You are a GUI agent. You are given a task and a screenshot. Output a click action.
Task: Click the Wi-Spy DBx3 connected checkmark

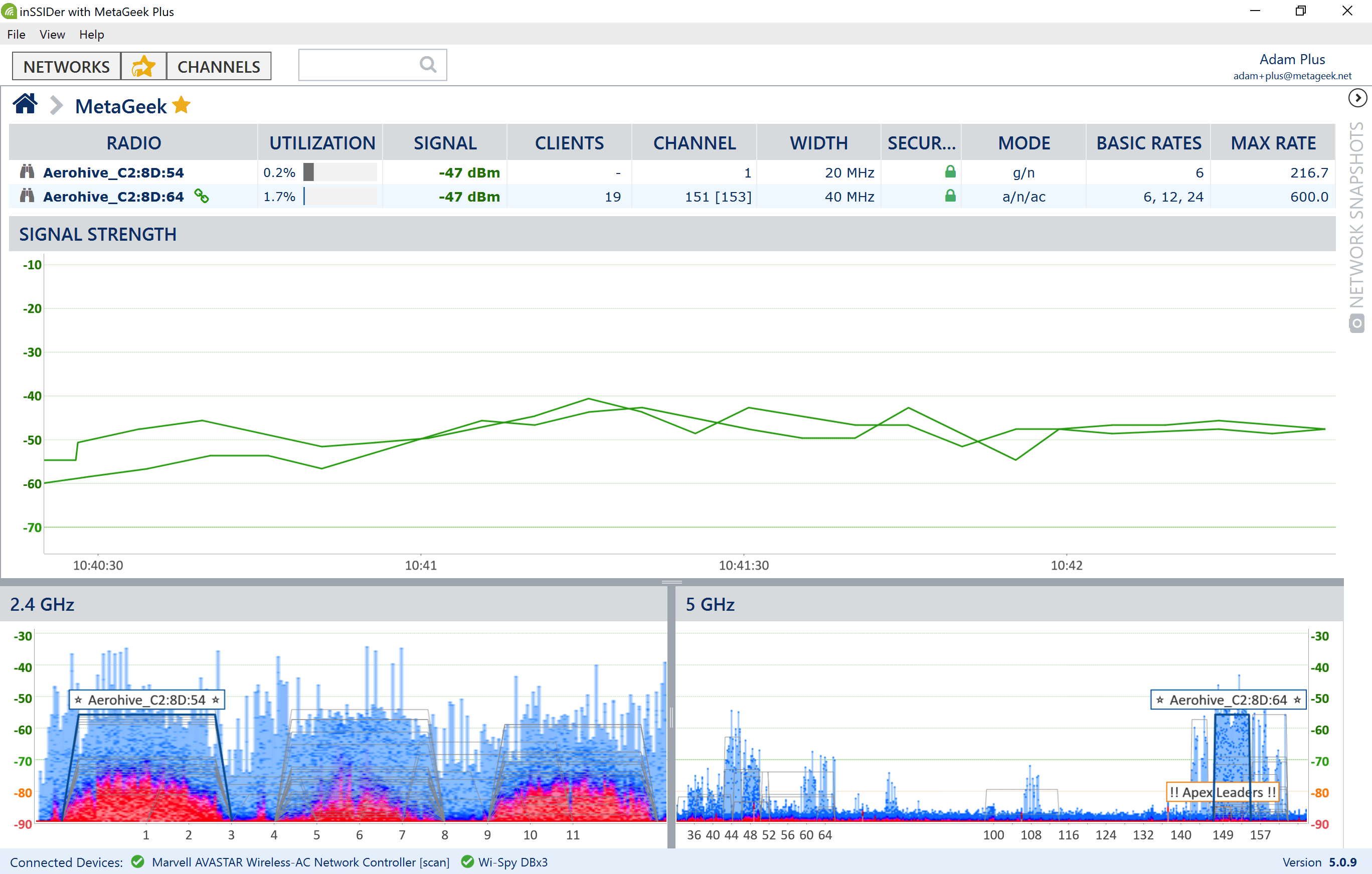pos(467,861)
